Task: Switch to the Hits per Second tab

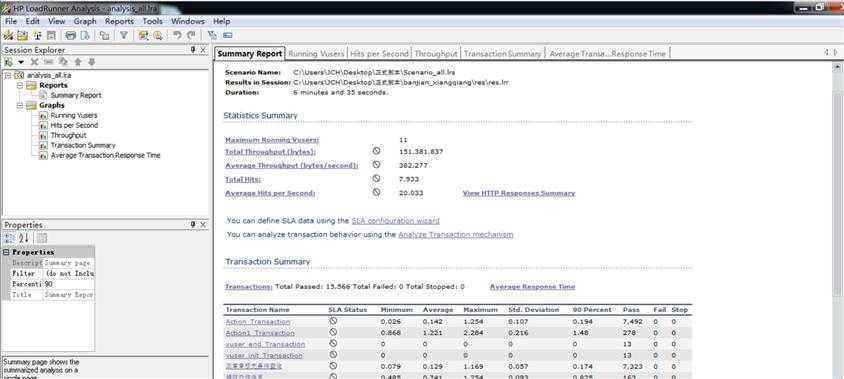Action: click(379, 54)
